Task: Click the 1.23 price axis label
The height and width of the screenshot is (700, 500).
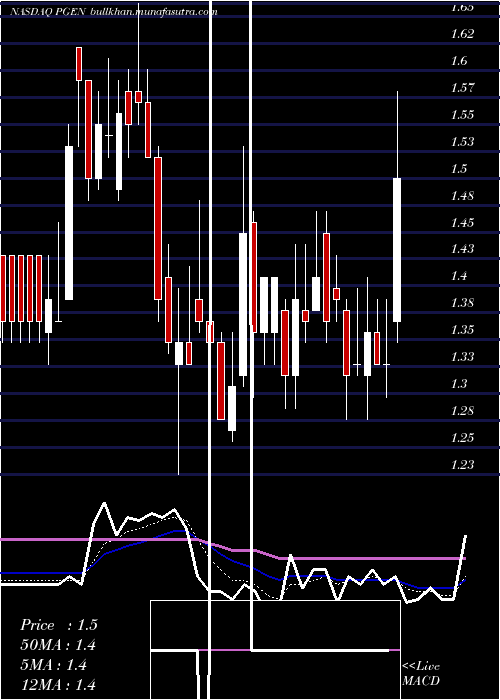Action: [x=462, y=465]
